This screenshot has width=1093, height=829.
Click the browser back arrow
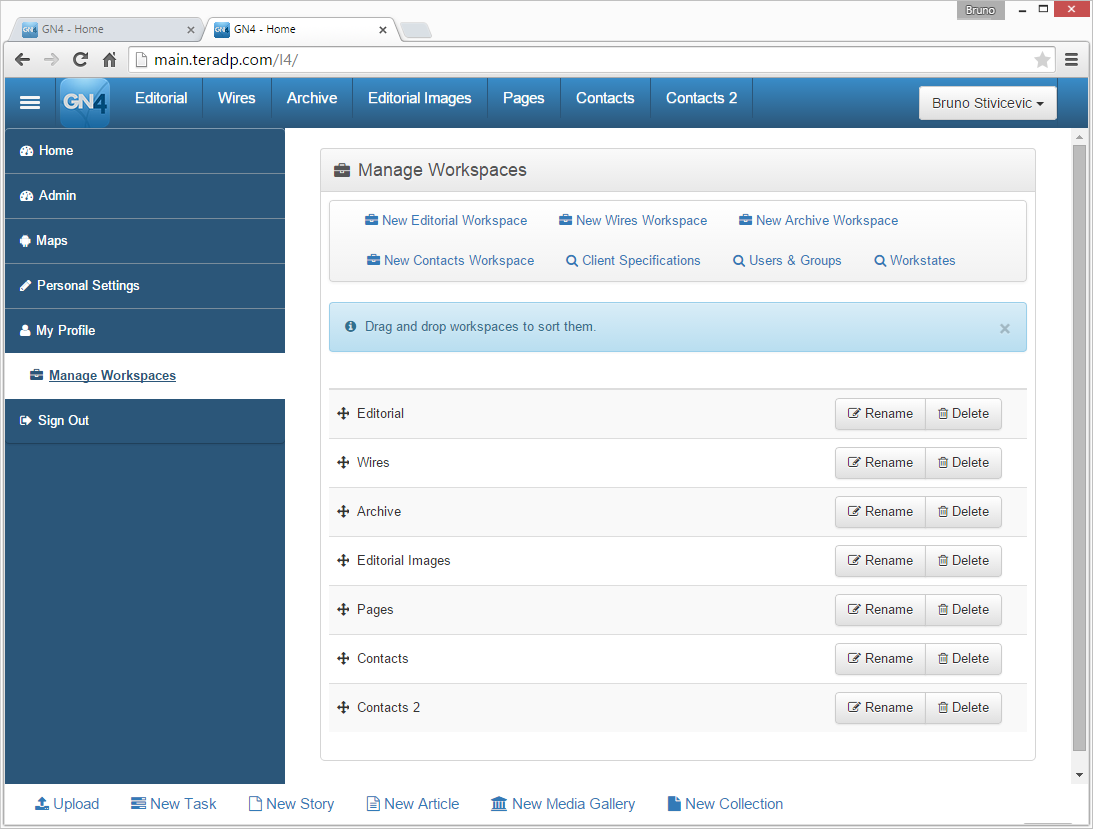click(x=22, y=60)
